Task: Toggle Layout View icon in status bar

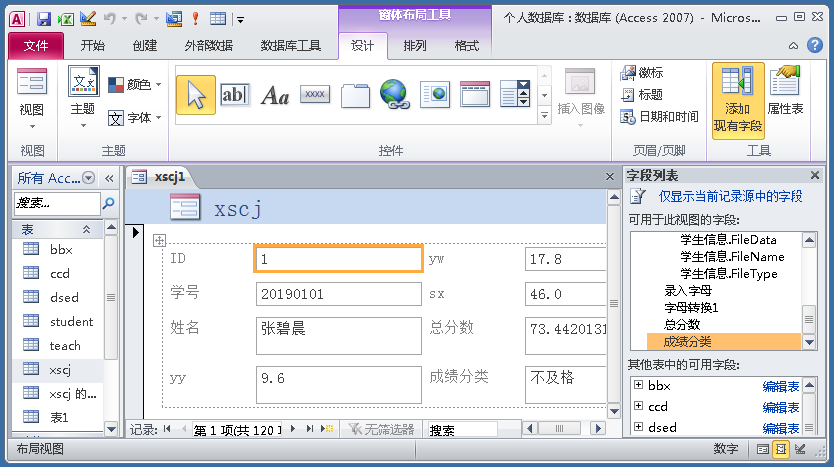Action: click(x=781, y=449)
